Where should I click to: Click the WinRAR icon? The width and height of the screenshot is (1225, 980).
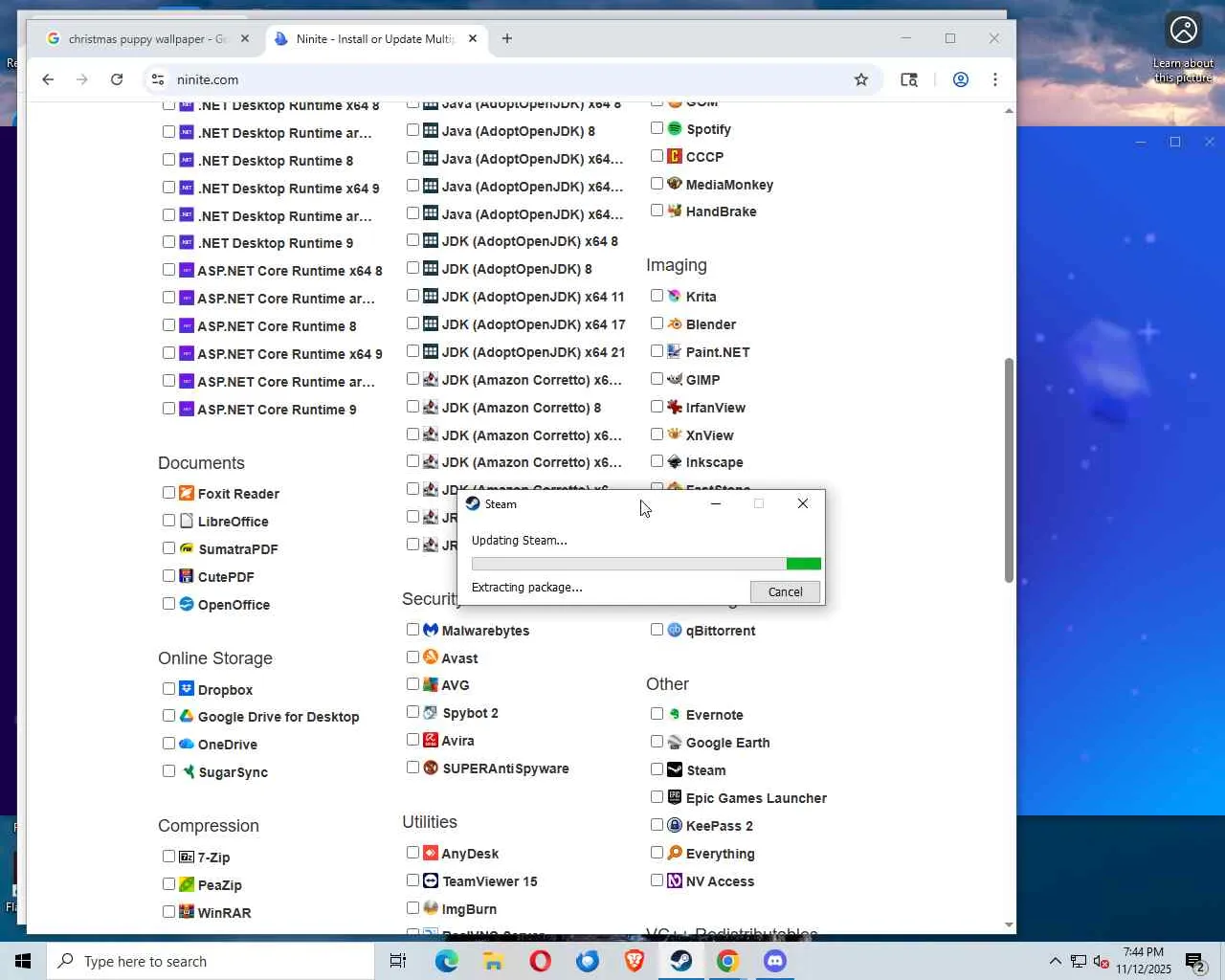(187, 912)
